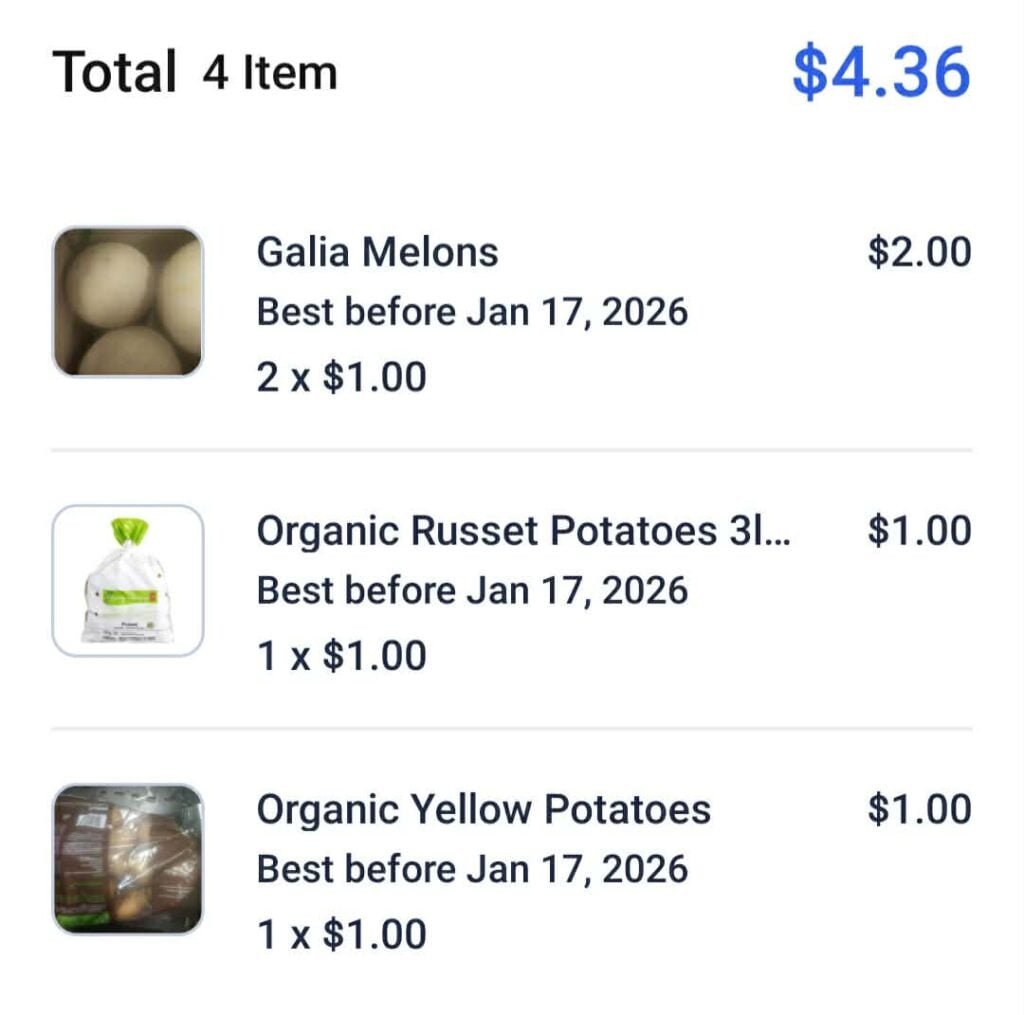Click the Galia Melons product thumbnail
Screen dimensions: 1024x1015
(128, 300)
